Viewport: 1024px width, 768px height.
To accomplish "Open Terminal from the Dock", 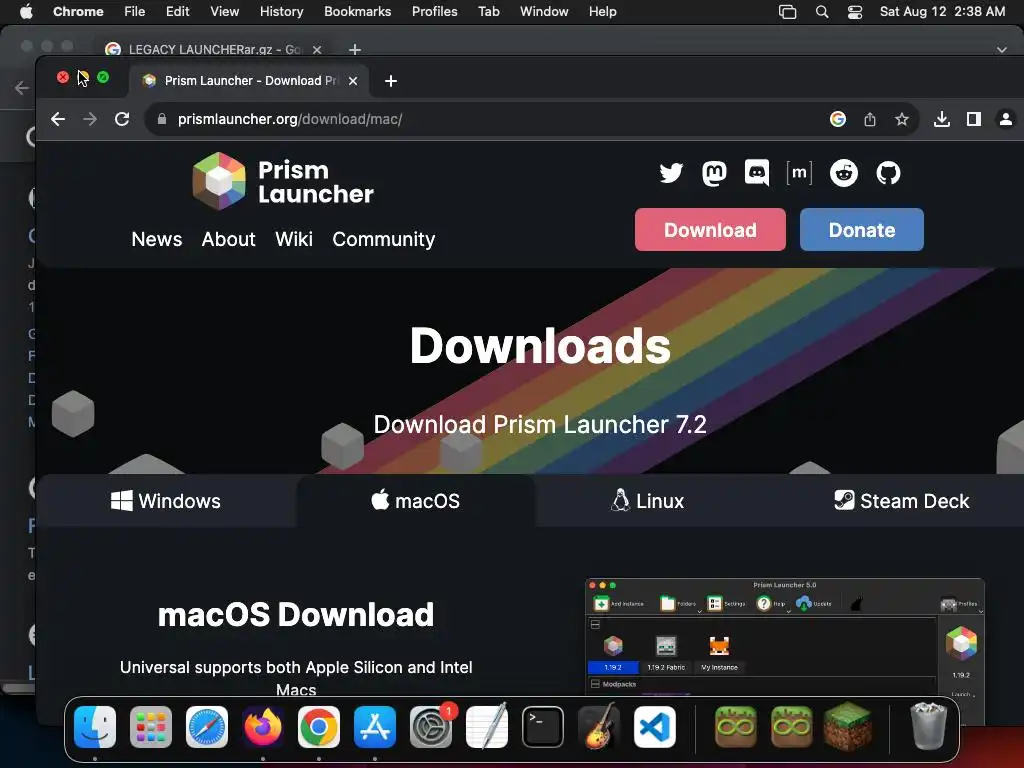I will (x=543, y=727).
